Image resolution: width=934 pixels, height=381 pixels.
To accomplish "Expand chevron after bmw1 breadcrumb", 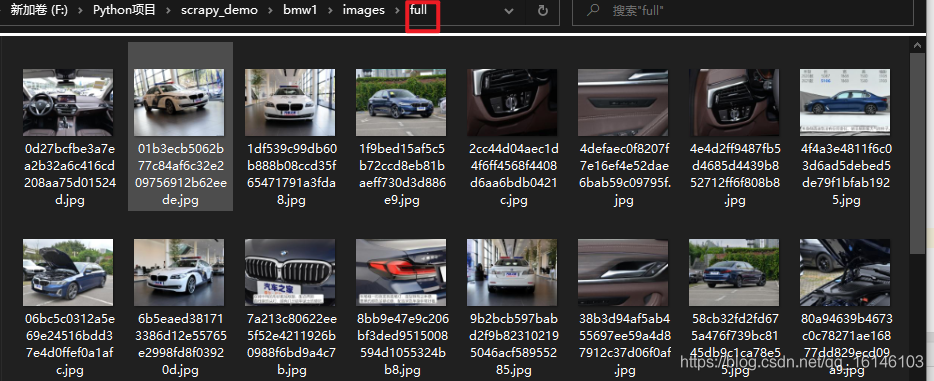I will (x=330, y=11).
